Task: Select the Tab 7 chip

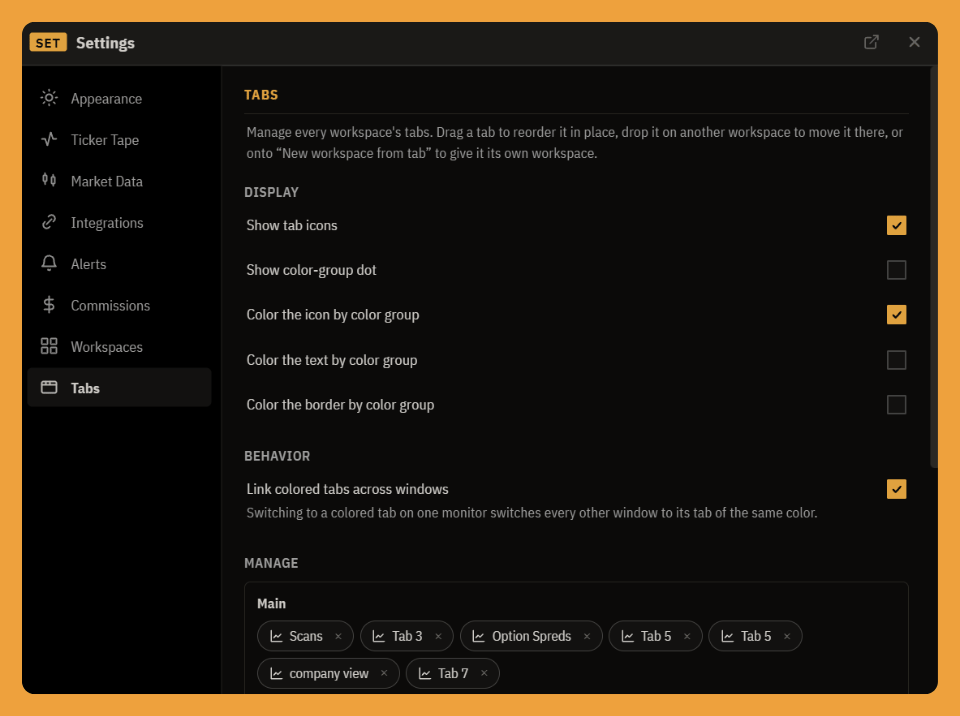Action: coord(452,674)
